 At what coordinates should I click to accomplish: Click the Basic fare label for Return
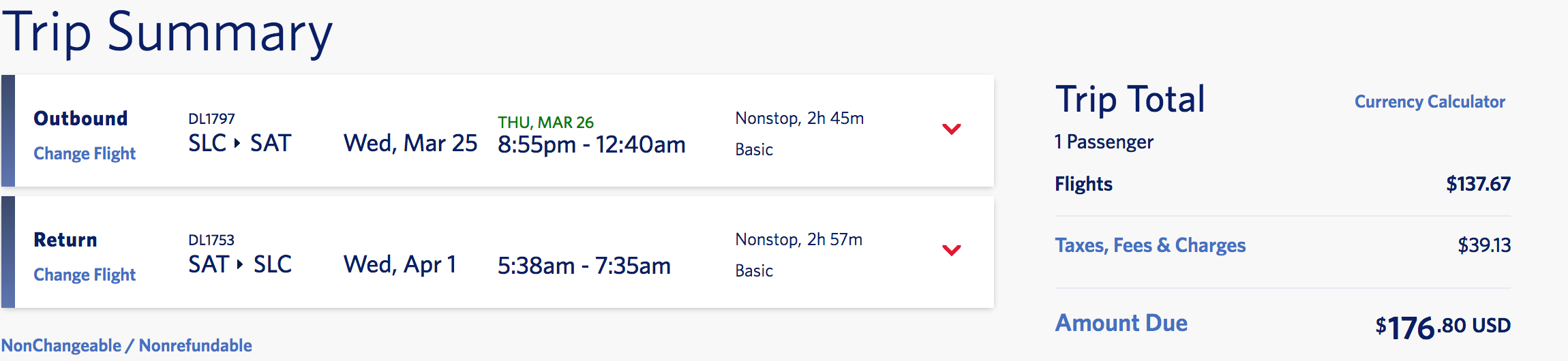click(x=754, y=271)
